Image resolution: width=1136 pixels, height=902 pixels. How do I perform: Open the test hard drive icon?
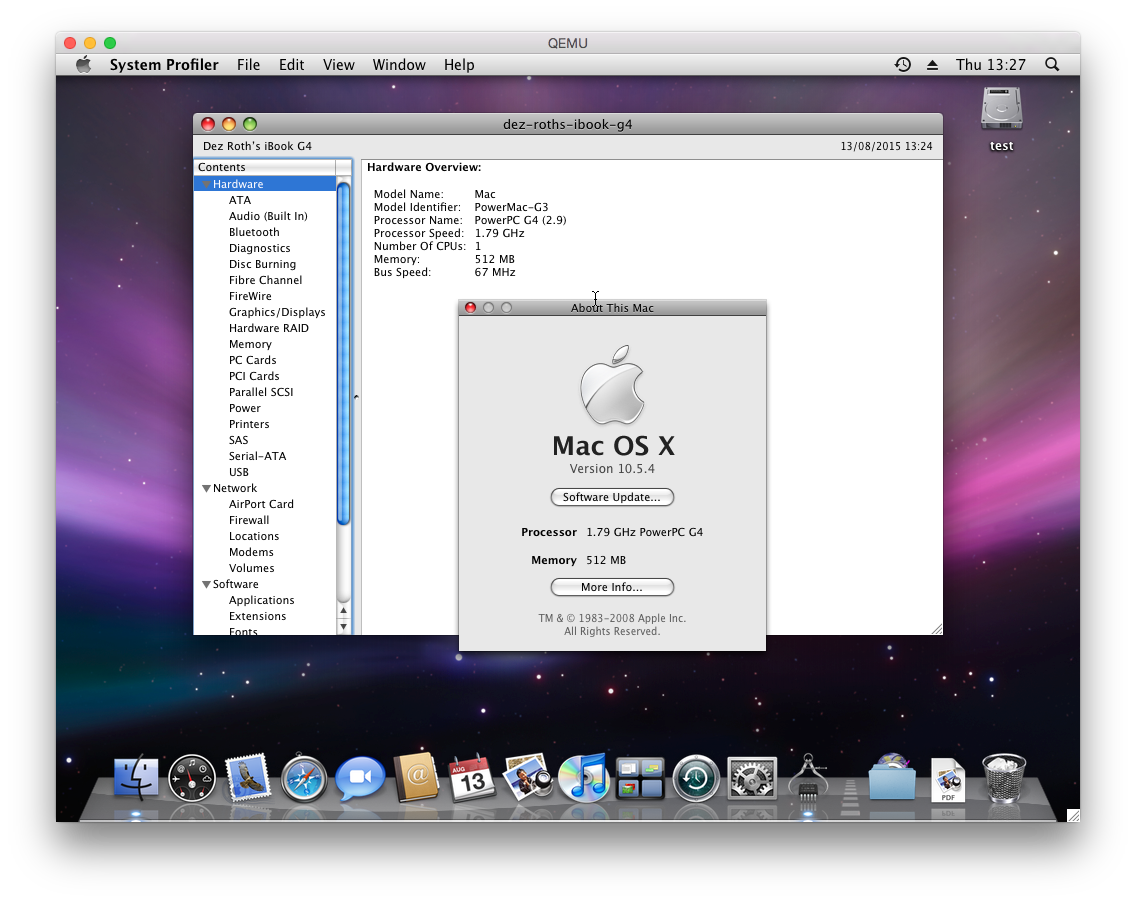[1001, 110]
